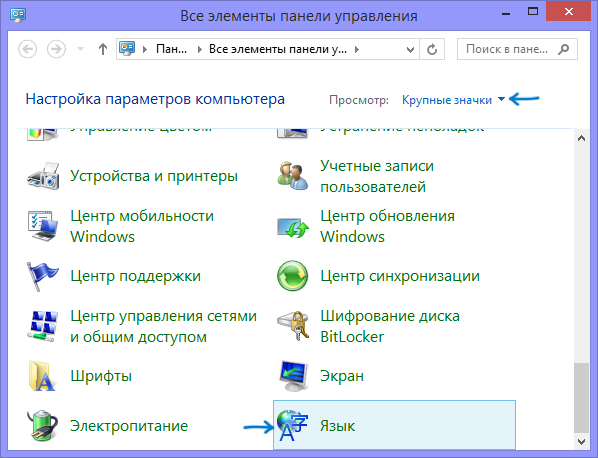Click the Control Panel icon in address bar
This screenshot has width=598, height=458.
pos(127,49)
